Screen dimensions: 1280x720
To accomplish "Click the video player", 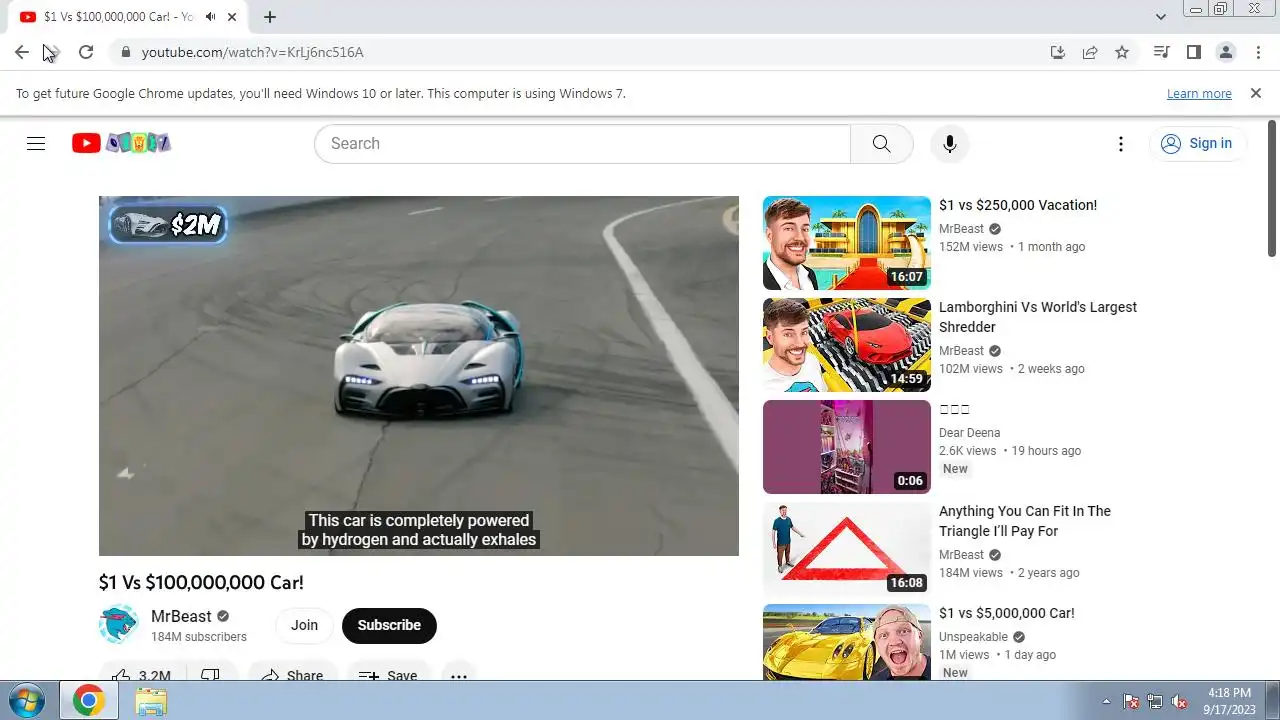I will tap(419, 375).
